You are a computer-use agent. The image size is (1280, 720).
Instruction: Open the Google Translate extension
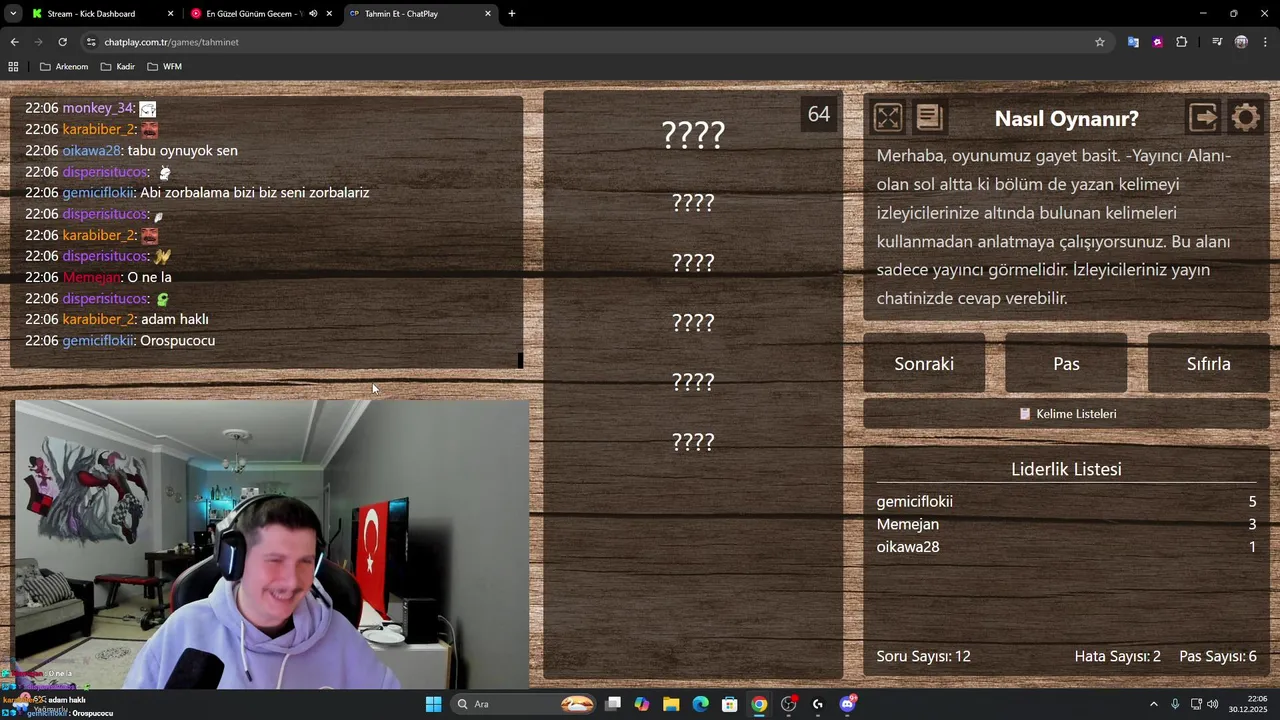click(x=1133, y=42)
